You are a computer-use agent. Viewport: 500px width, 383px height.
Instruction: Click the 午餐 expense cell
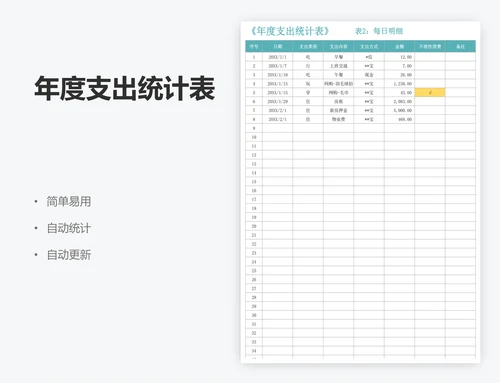339,75
